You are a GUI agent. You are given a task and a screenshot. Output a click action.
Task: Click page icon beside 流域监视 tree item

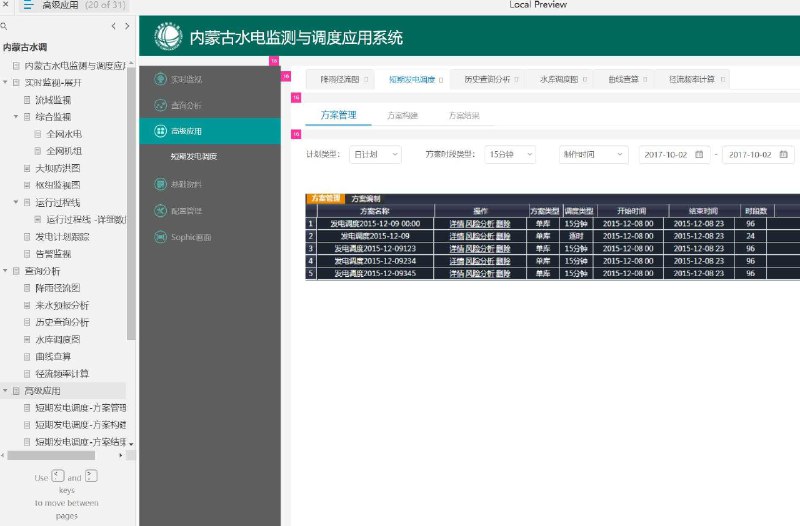(27, 100)
